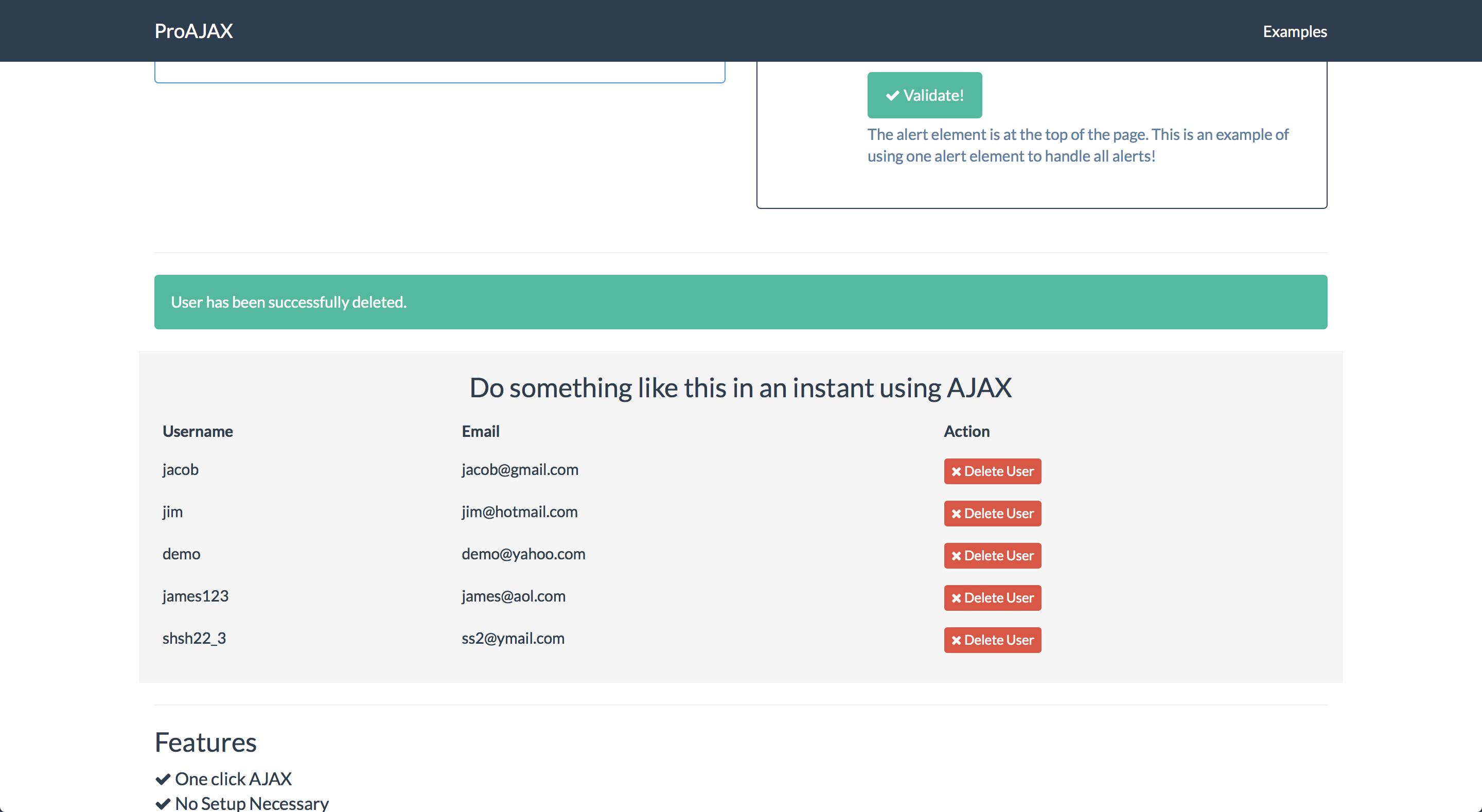Click the X icon in jim's row
The image size is (1482, 812).
click(956, 514)
